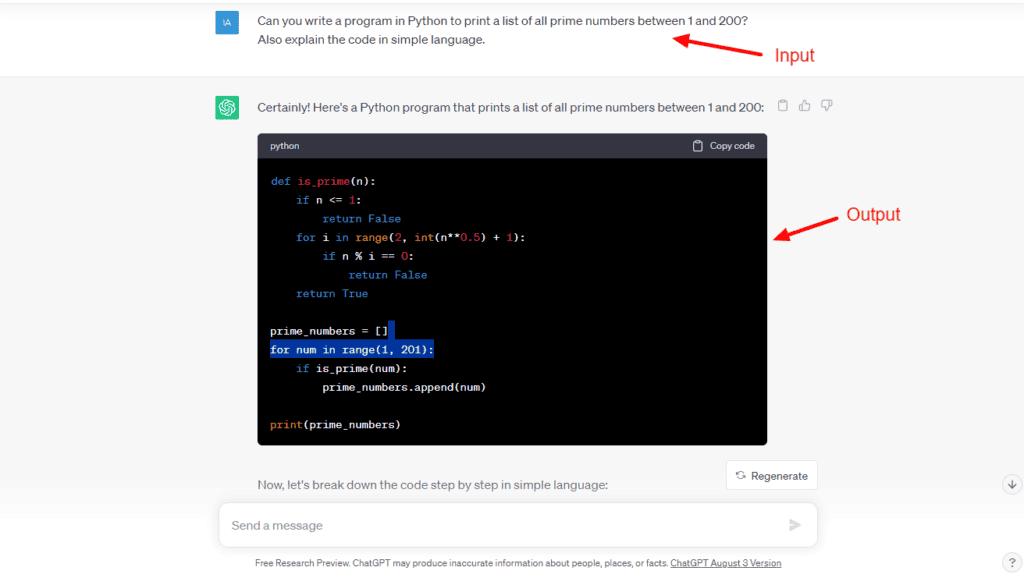
Task: Click the red 'Input' annotation label
Action: (x=795, y=56)
